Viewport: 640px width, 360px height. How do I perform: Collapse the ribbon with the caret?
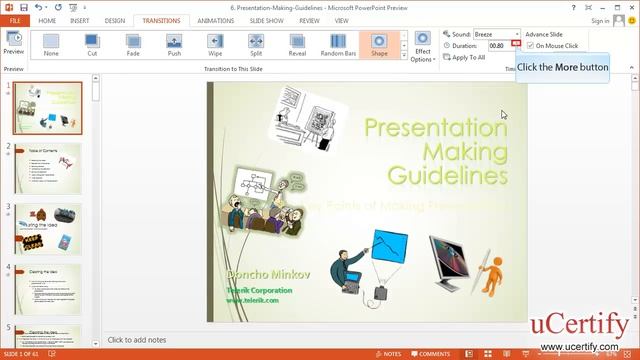click(x=631, y=68)
